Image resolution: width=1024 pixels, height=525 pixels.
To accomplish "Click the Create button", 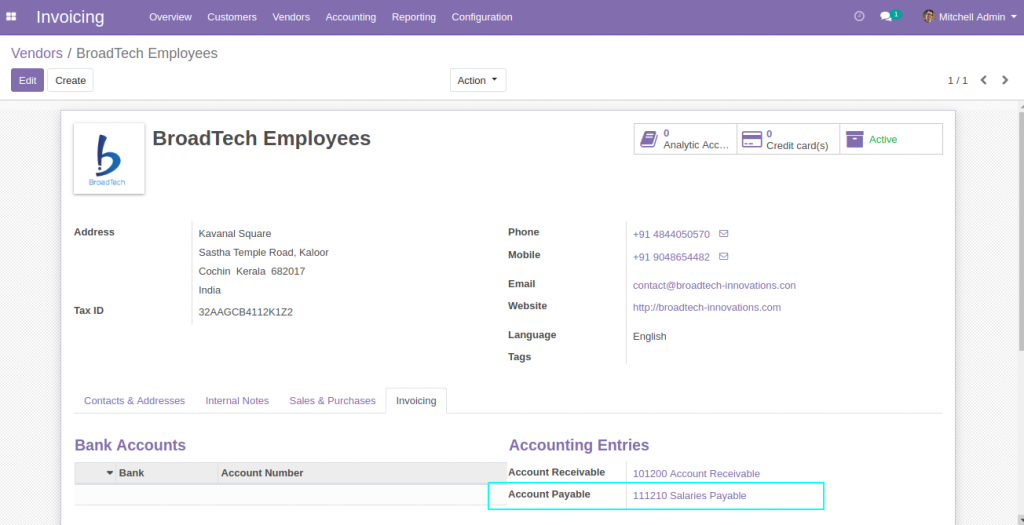I will coord(71,80).
